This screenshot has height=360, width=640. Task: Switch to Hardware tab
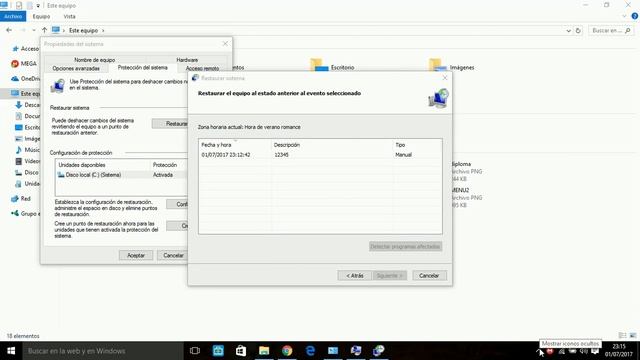click(187, 60)
